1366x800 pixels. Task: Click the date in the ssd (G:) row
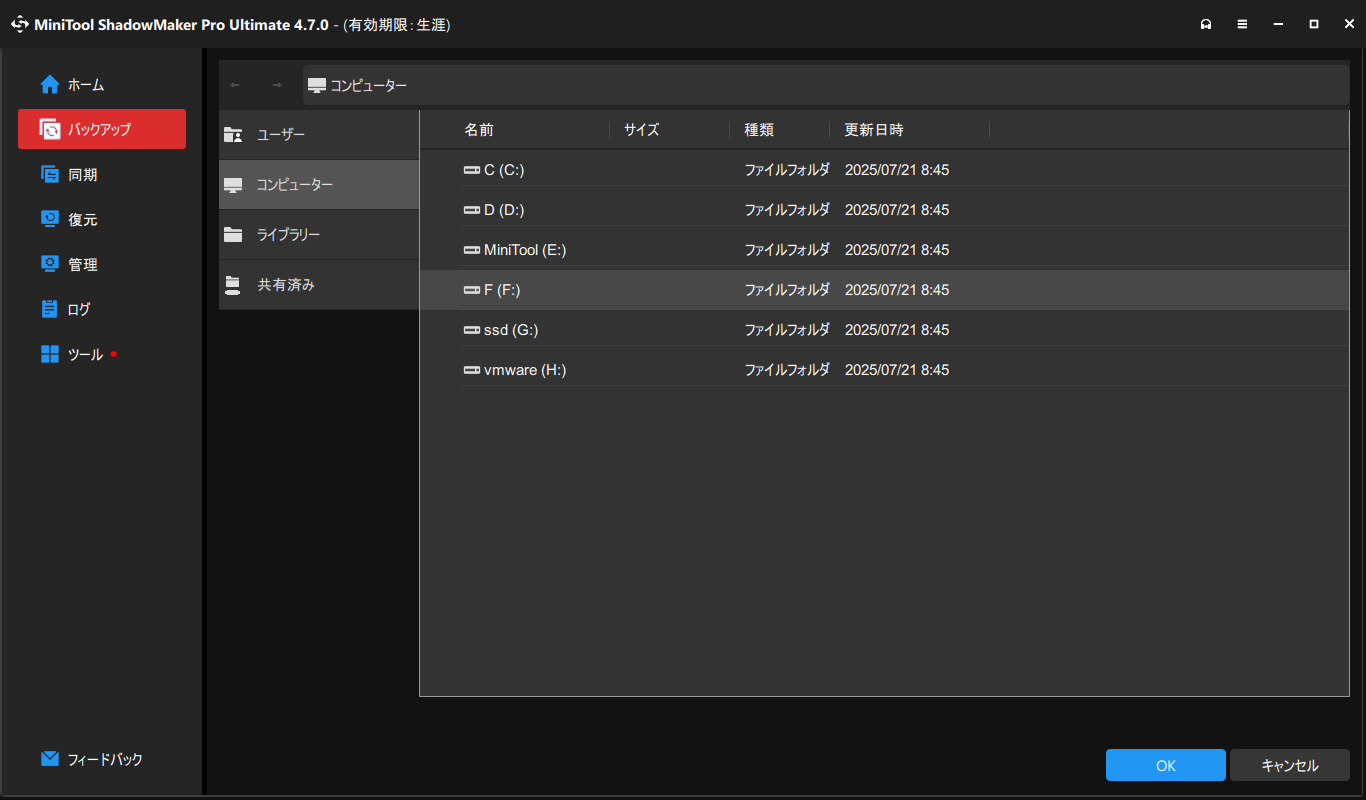pos(897,330)
